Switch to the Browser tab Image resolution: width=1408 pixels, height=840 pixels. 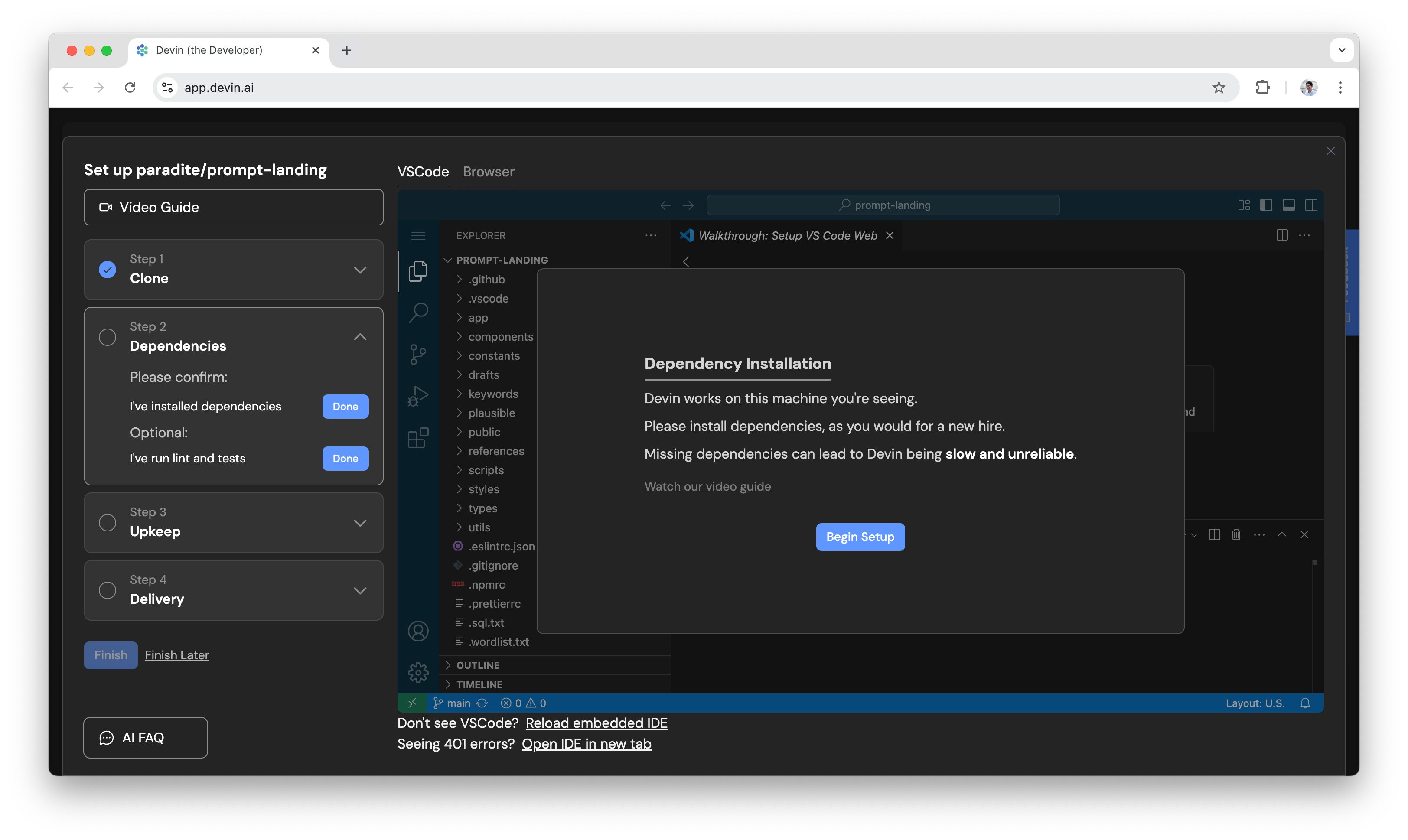[x=488, y=172]
